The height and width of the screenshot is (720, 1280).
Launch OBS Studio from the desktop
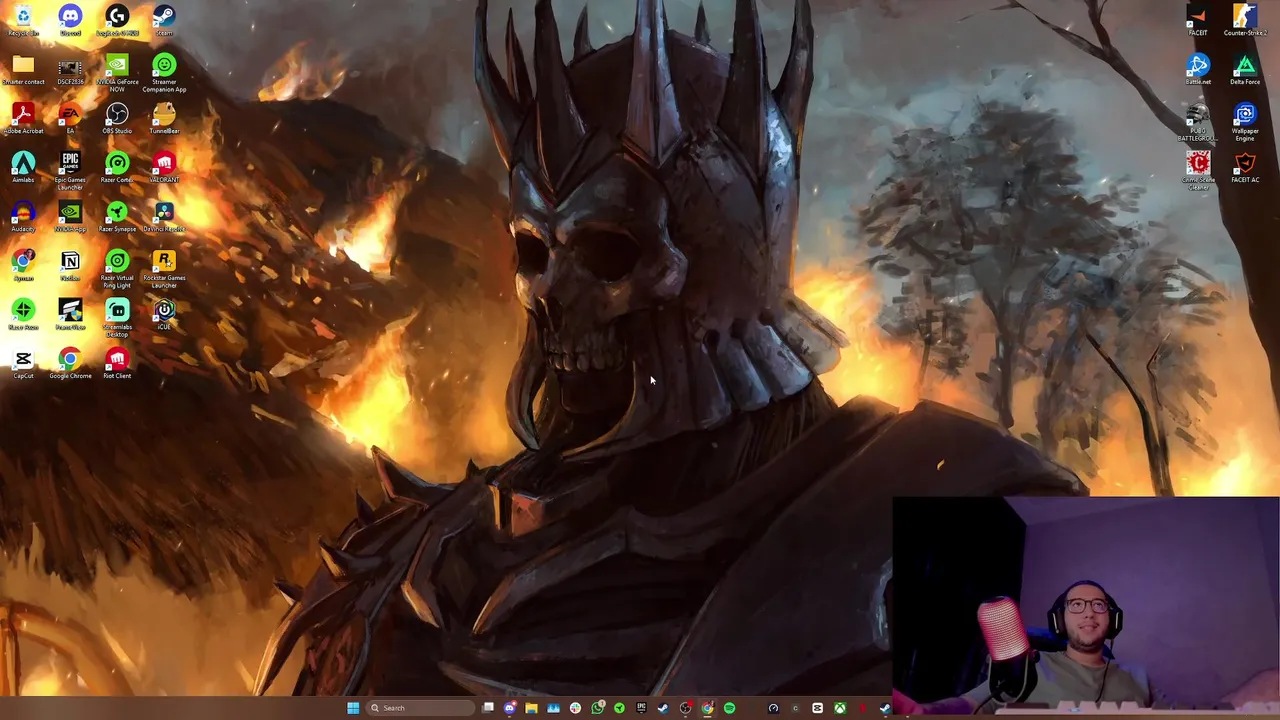[117, 120]
